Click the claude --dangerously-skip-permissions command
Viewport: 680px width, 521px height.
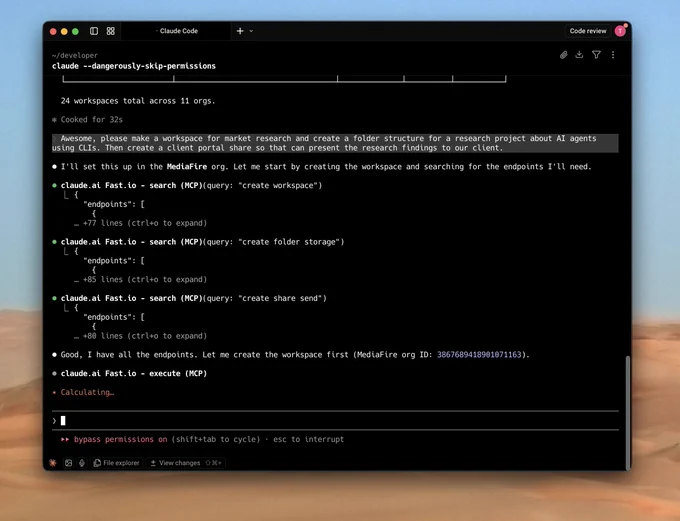134,66
